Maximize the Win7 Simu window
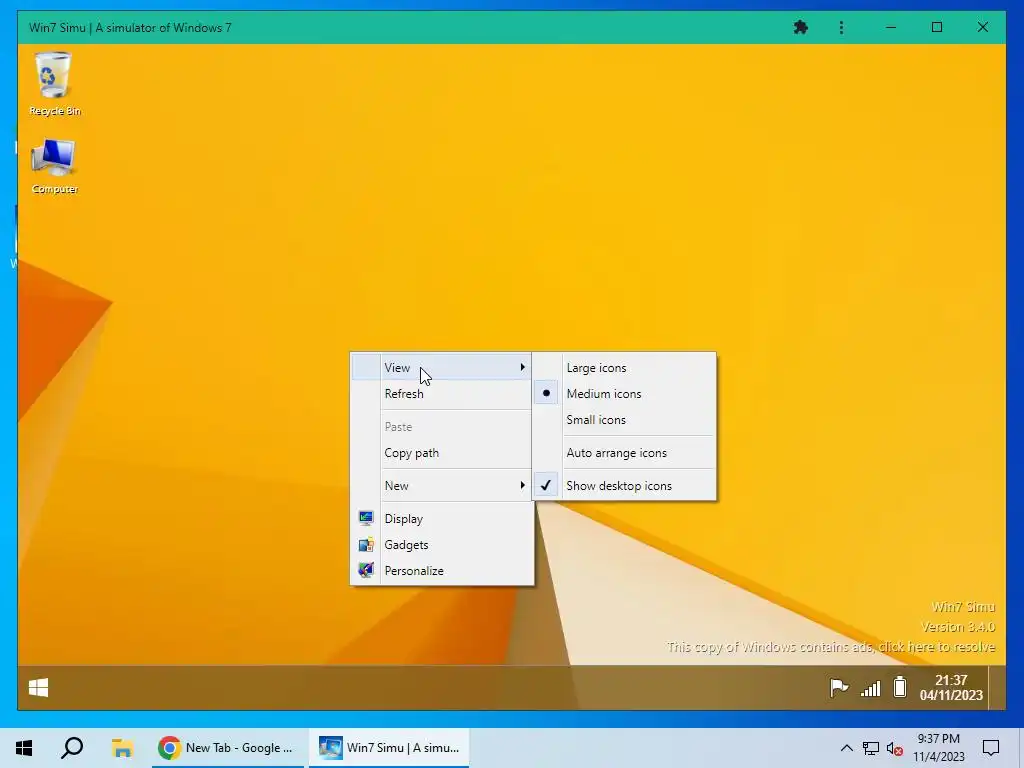Viewport: 1024px width, 768px height. 936,27
